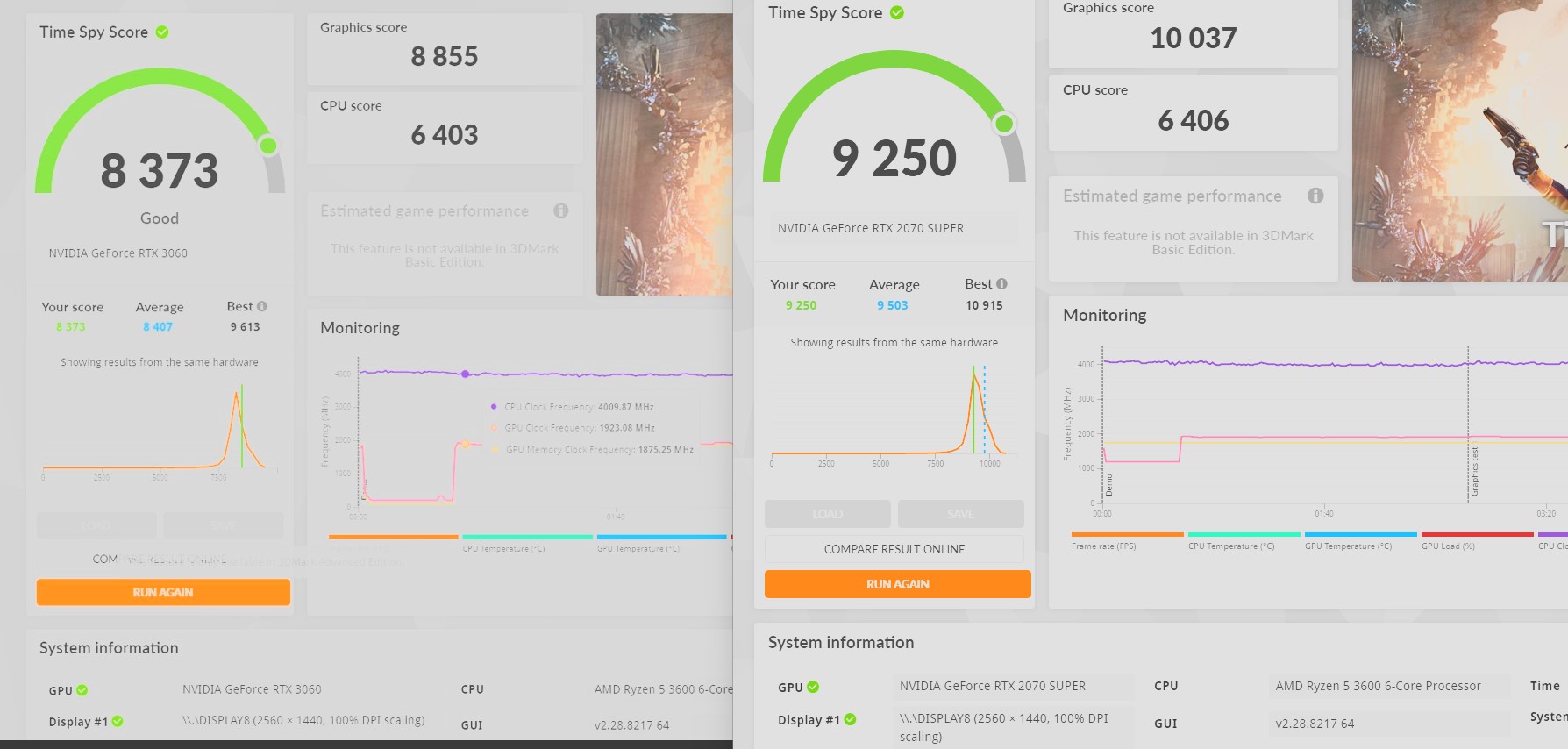Toggle the CPU Temperature legend, RTX 3060 window

click(x=527, y=544)
